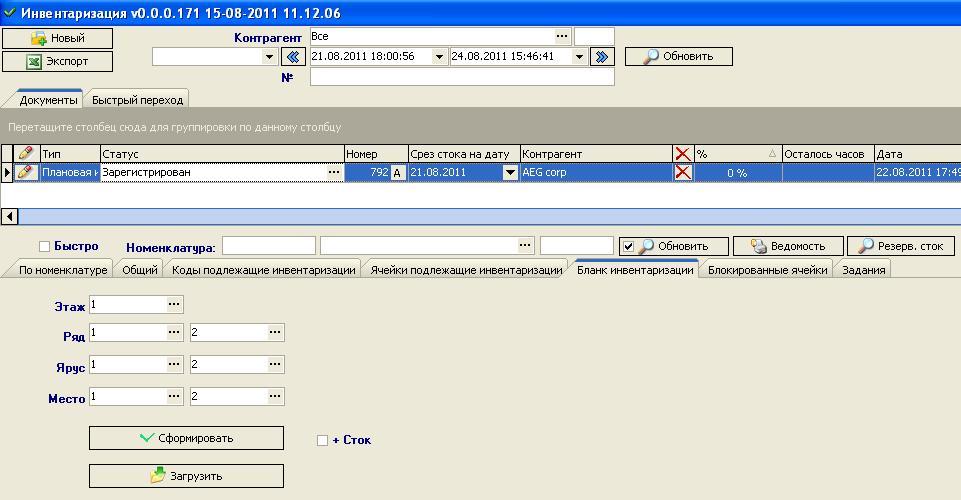The image size is (961, 500).
Task: Enable the Быстро checkbox
Action: point(44,247)
